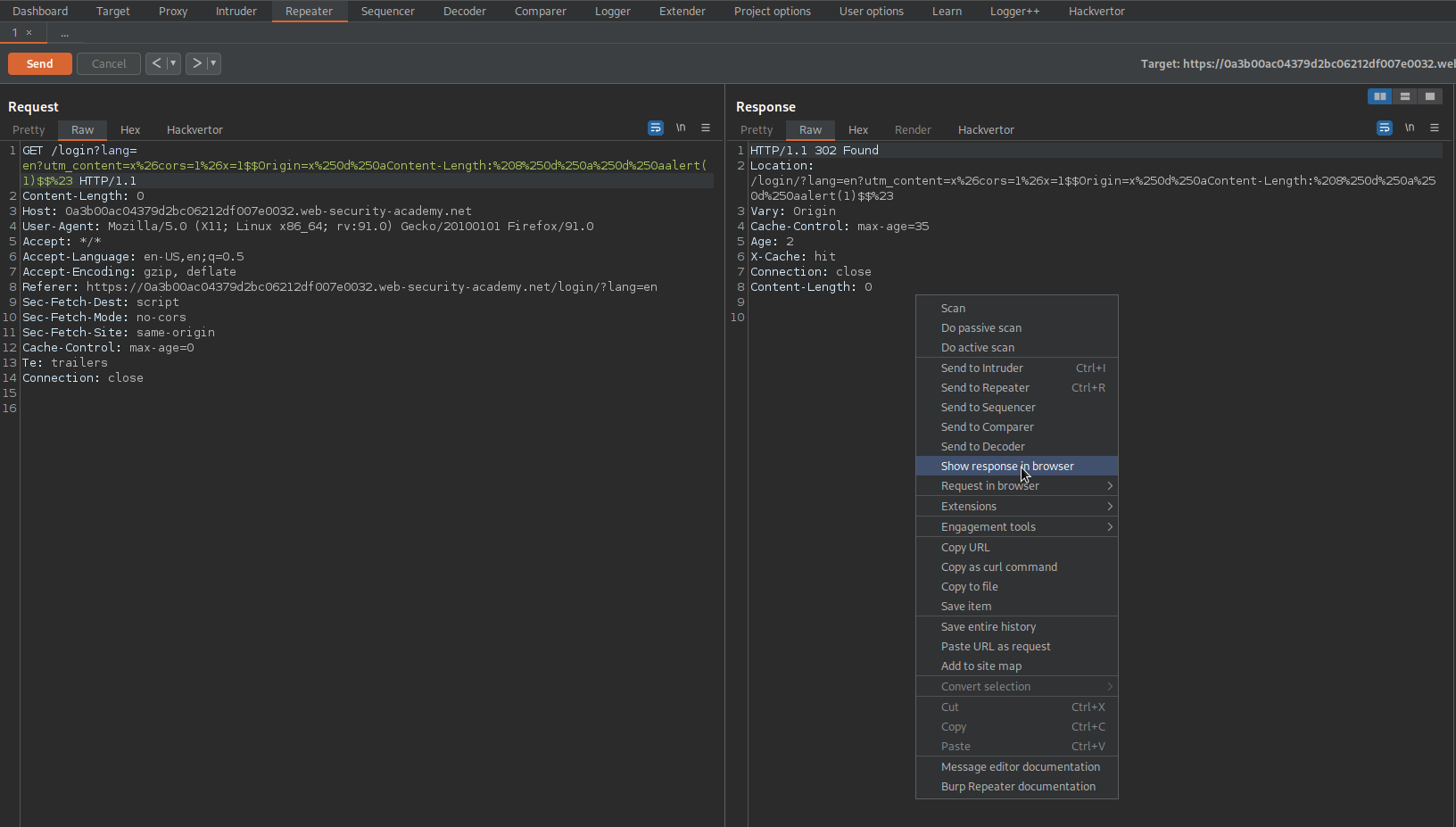
Task: Open Request panel options hamburger menu
Action: pyautogui.click(x=706, y=128)
